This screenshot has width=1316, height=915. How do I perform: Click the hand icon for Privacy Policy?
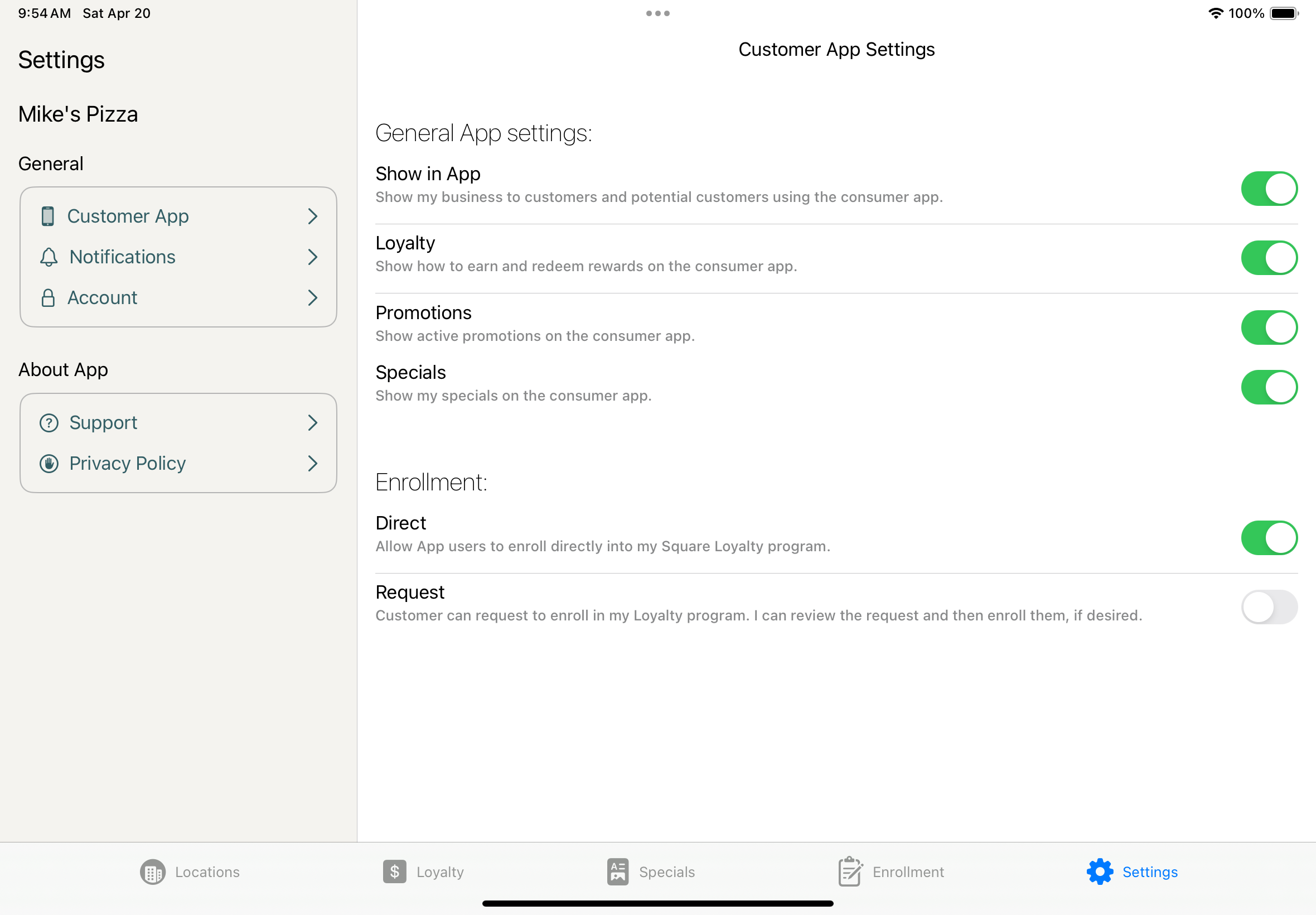(49, 463)
